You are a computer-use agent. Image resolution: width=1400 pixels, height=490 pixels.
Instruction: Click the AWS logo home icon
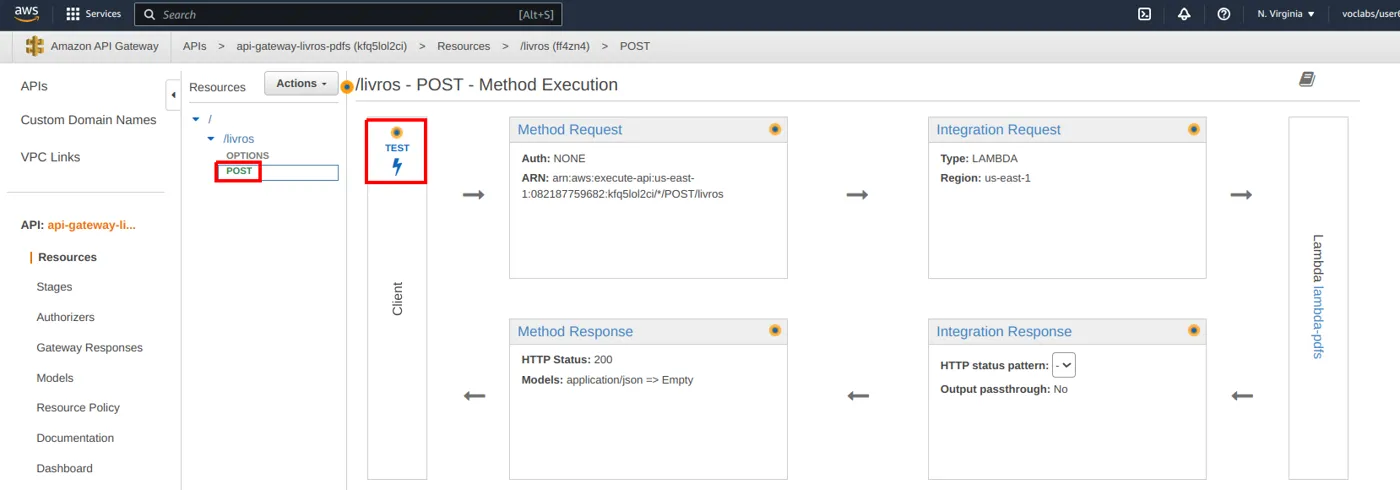click(27, 14)
